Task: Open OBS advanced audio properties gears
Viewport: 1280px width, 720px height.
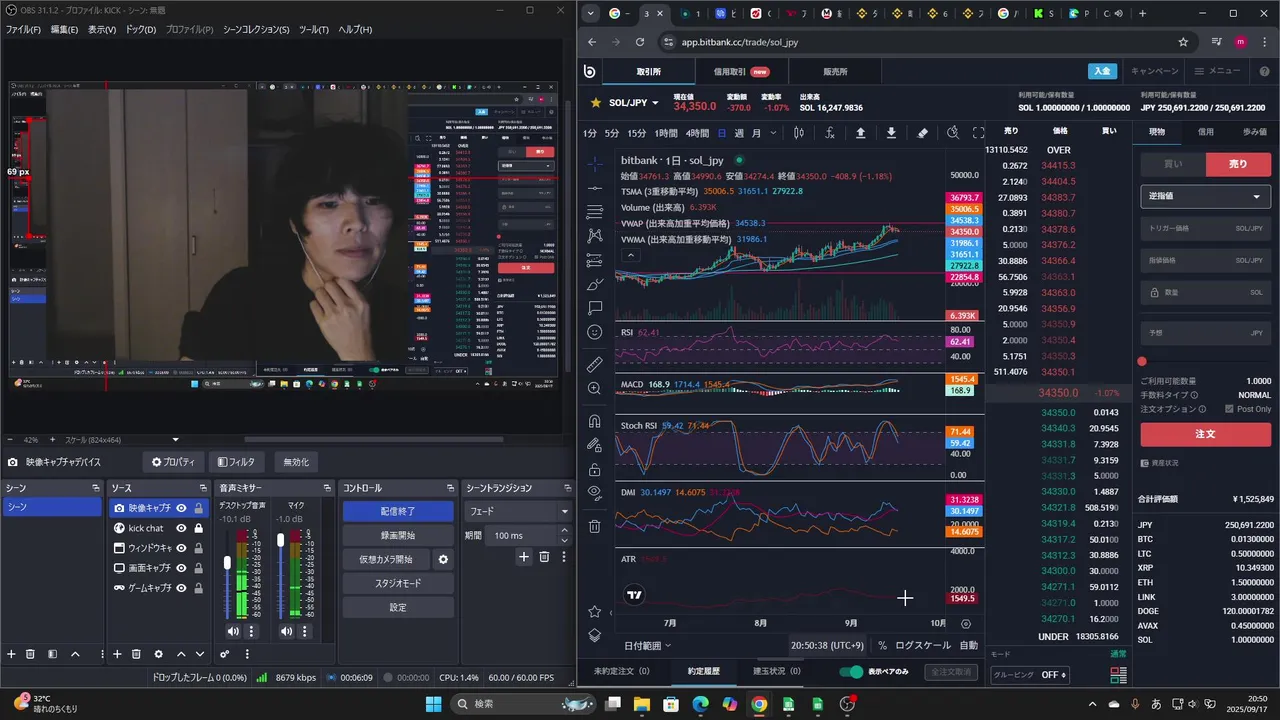Action: coord(224,654)
